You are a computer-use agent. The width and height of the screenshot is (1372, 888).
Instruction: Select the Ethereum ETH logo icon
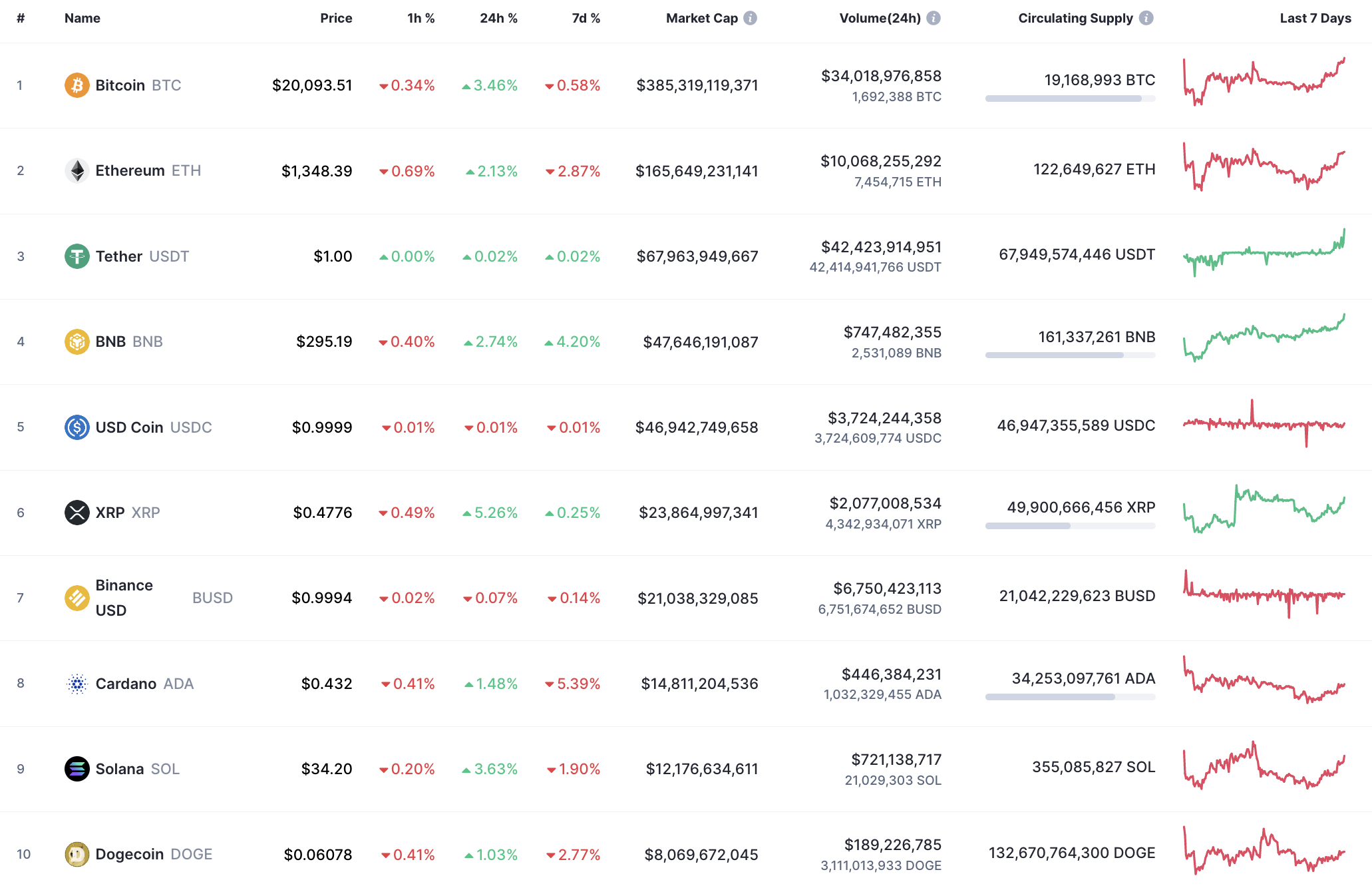coord(77,170)
